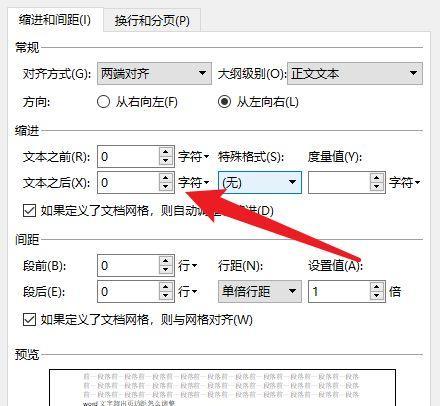The width and height of the screenshot is (440, 406).
Task: Click the 设置值(A) input field
Action: click(339, 291)
